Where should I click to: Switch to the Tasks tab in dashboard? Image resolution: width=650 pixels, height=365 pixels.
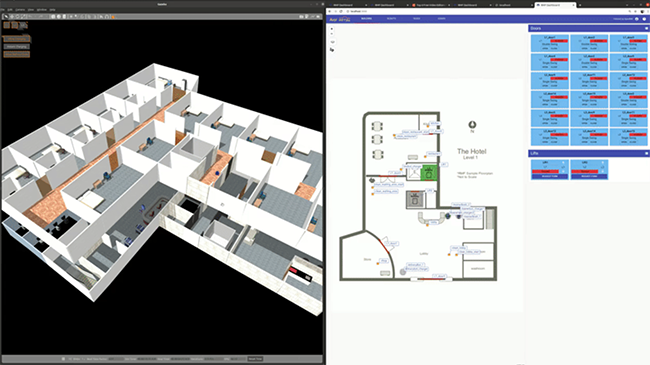coord(417,19)
